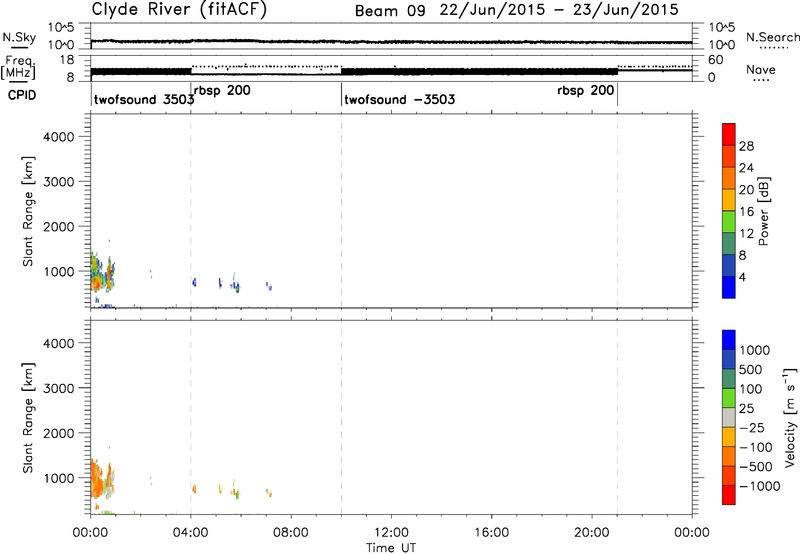The width and height of the screenshot is (800, 554).
Task: Select the "Beam 09" label
Action: tap(390, 11)
